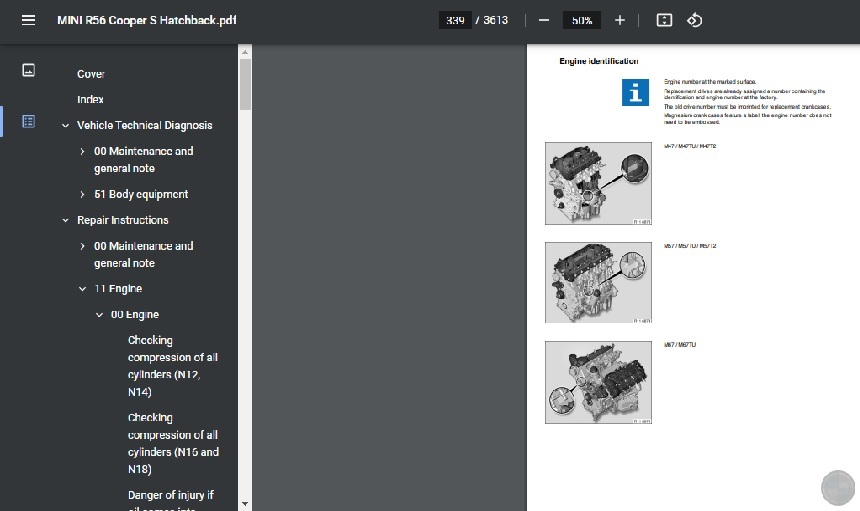Collapse the 00 Engine subnode

point(99,315)
